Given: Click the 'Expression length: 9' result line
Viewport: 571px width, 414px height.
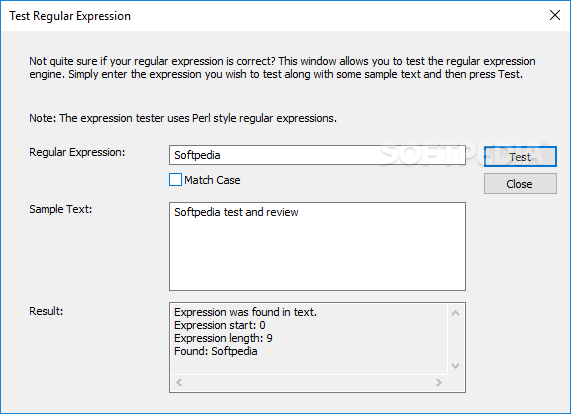Looking at the screenshot, I should click(223, 338).
